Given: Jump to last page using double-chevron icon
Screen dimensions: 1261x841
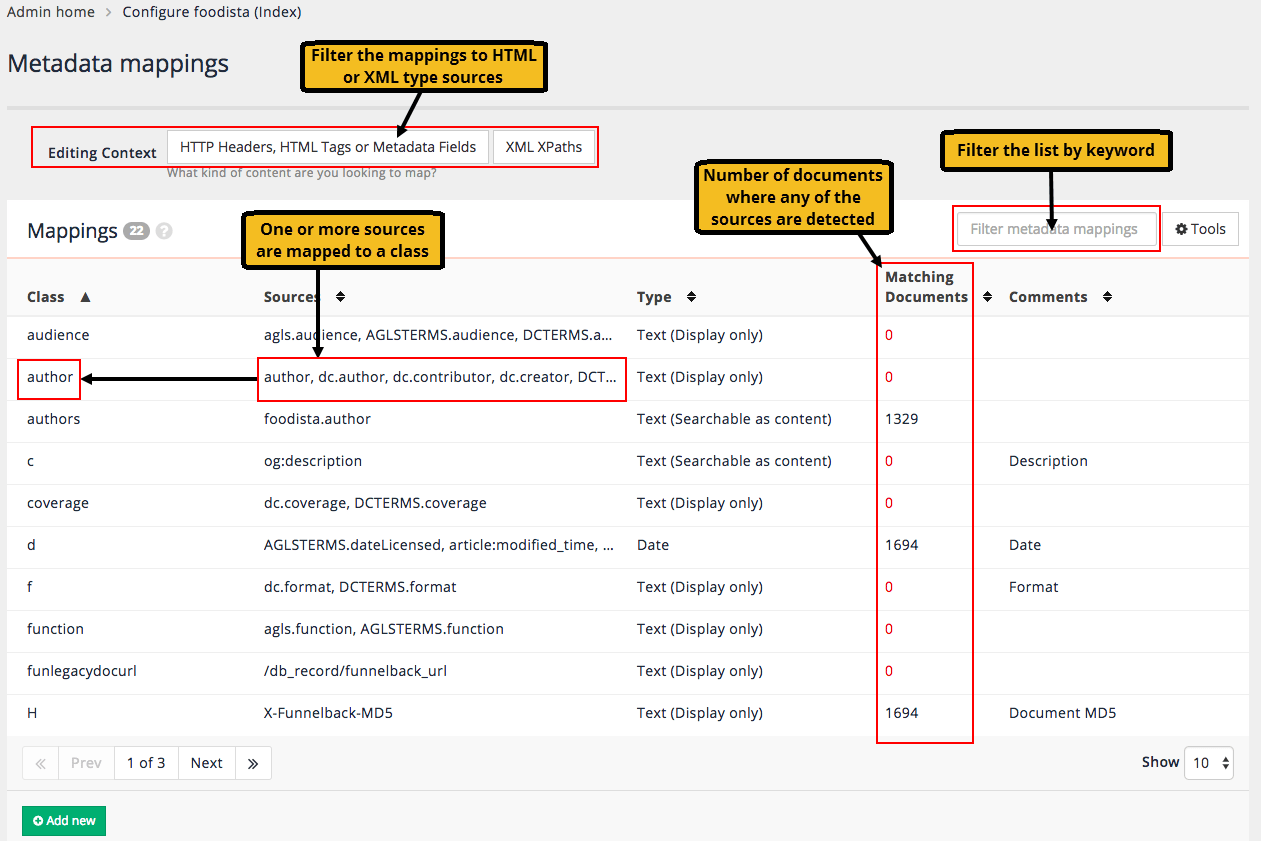Looking at the screenshot, I should 253,762.
